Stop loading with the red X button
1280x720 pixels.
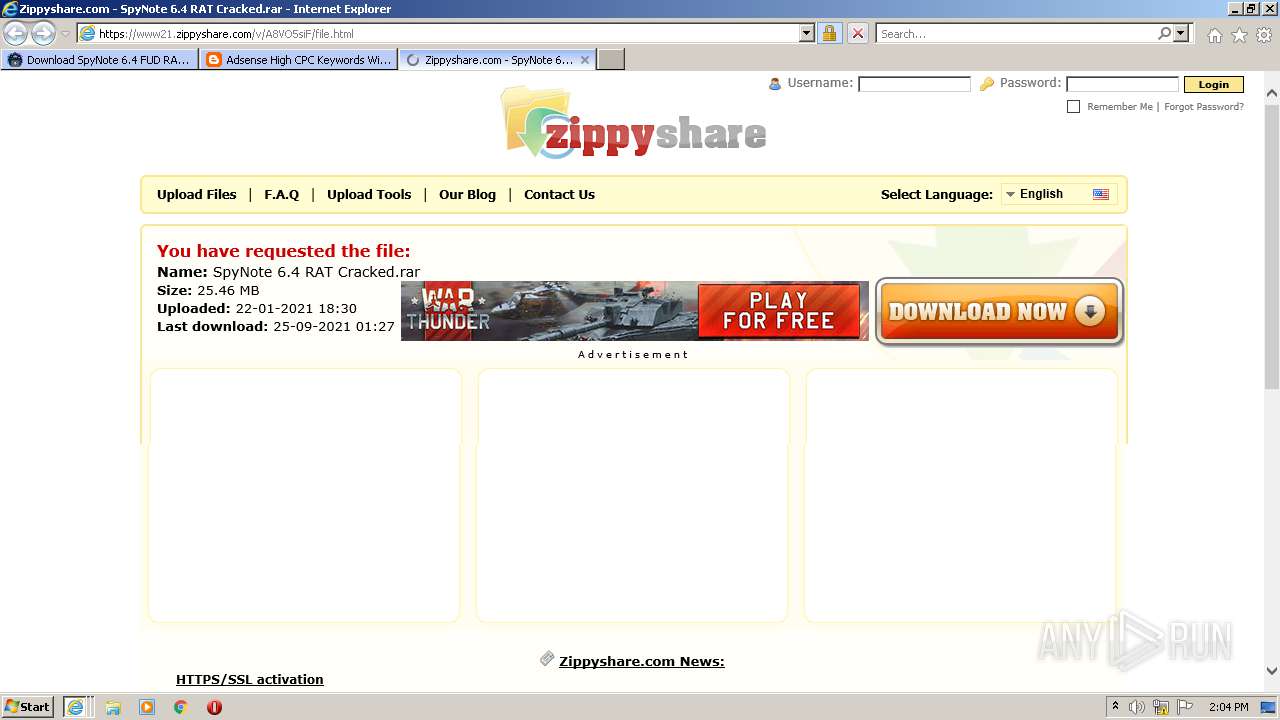coord(858,33)
